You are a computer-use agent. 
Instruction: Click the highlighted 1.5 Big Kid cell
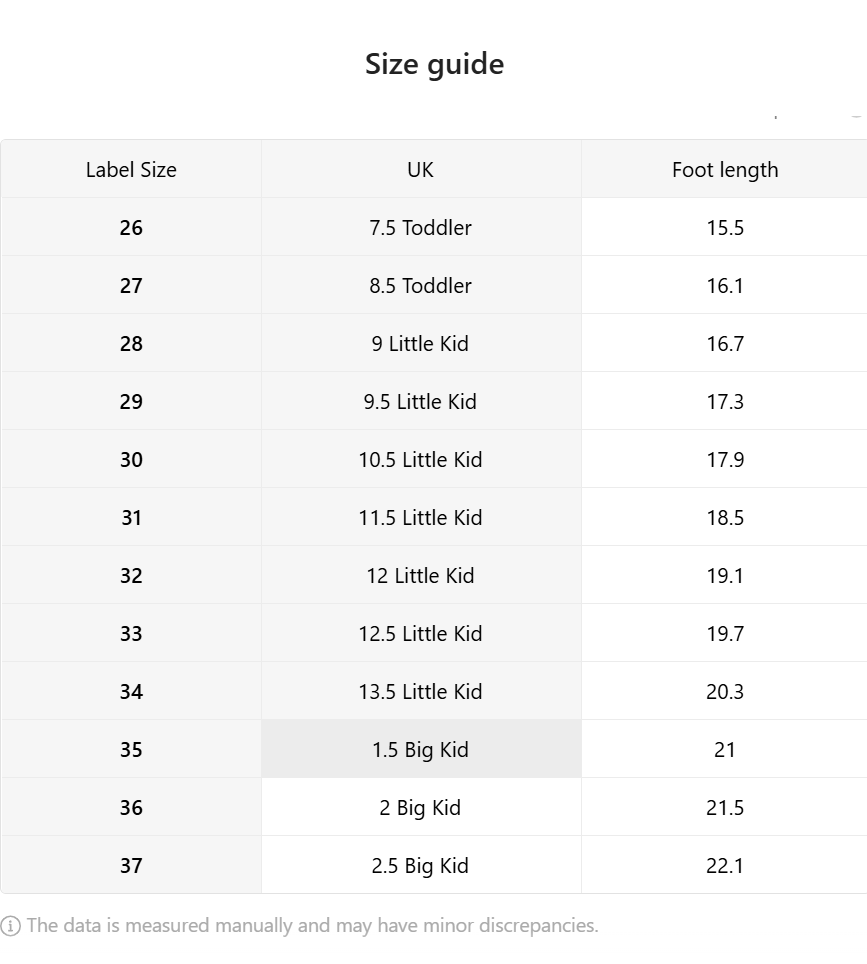tap(421, 749)
